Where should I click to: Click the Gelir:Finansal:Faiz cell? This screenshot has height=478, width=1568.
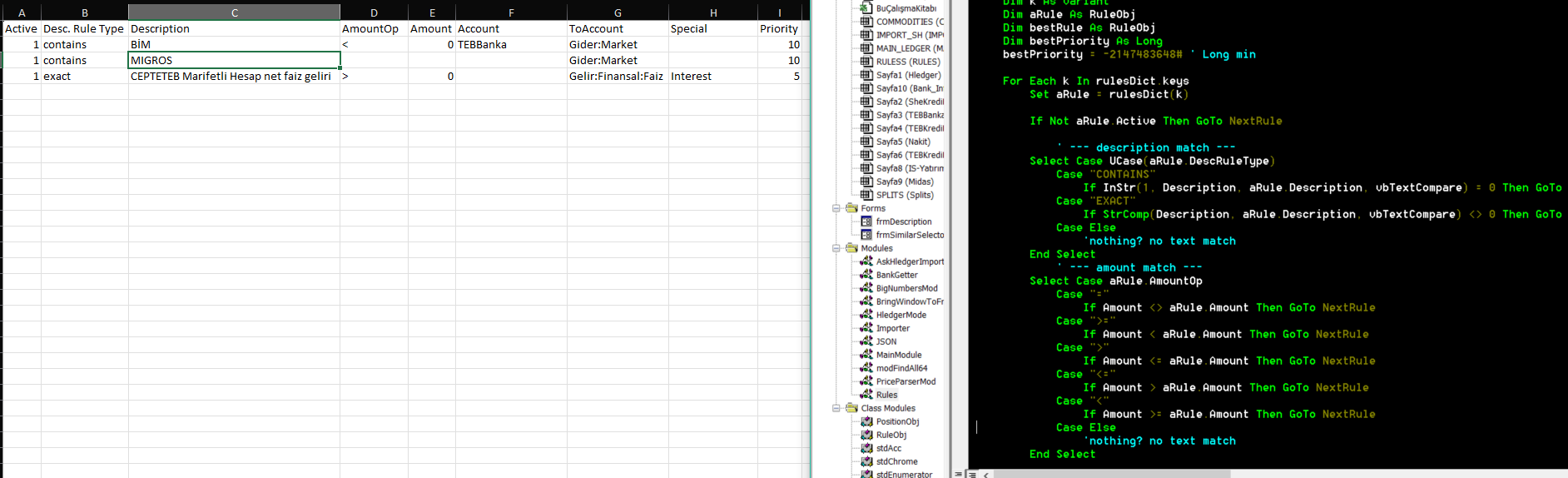point(618,76)
